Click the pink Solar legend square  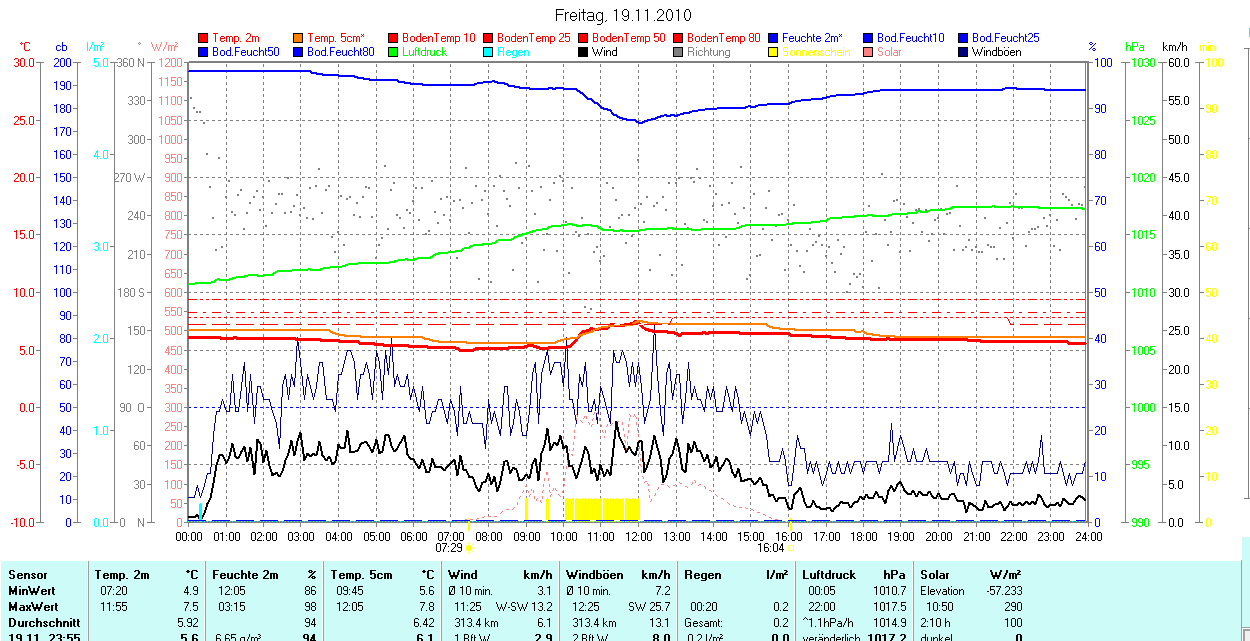[868, 51]
